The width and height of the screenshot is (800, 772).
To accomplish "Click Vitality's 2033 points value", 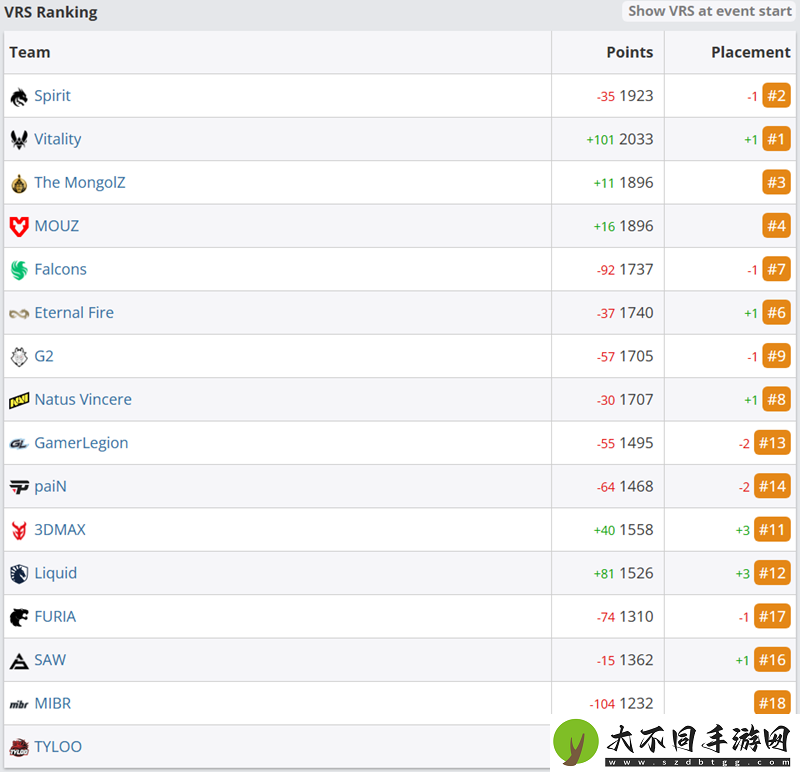I will click(x=636, y=139).
